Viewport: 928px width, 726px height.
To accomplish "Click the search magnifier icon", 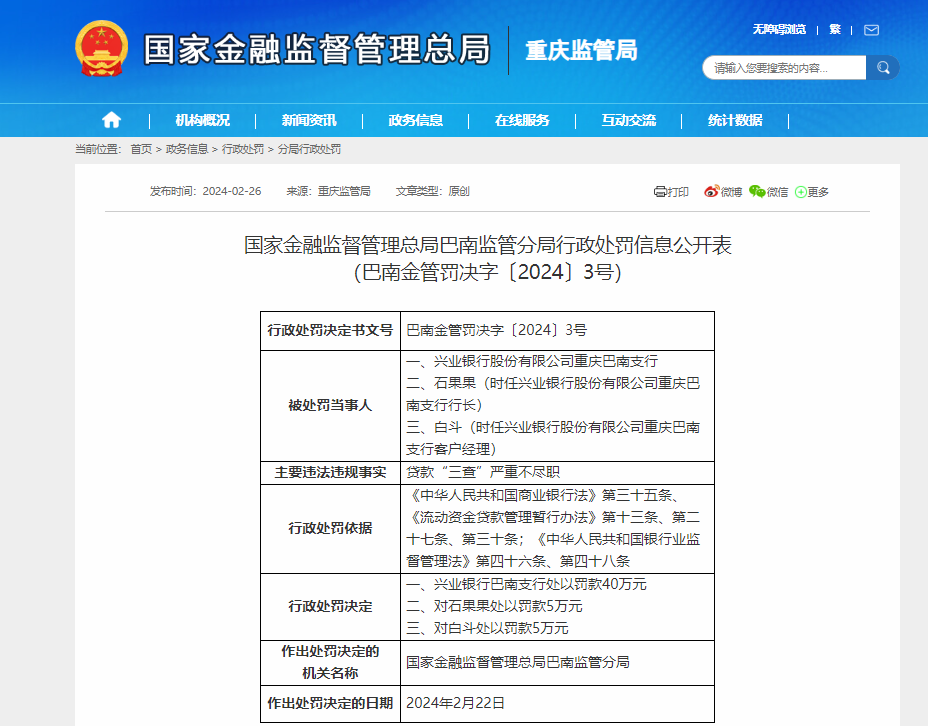I will click(x=881, y=67).
